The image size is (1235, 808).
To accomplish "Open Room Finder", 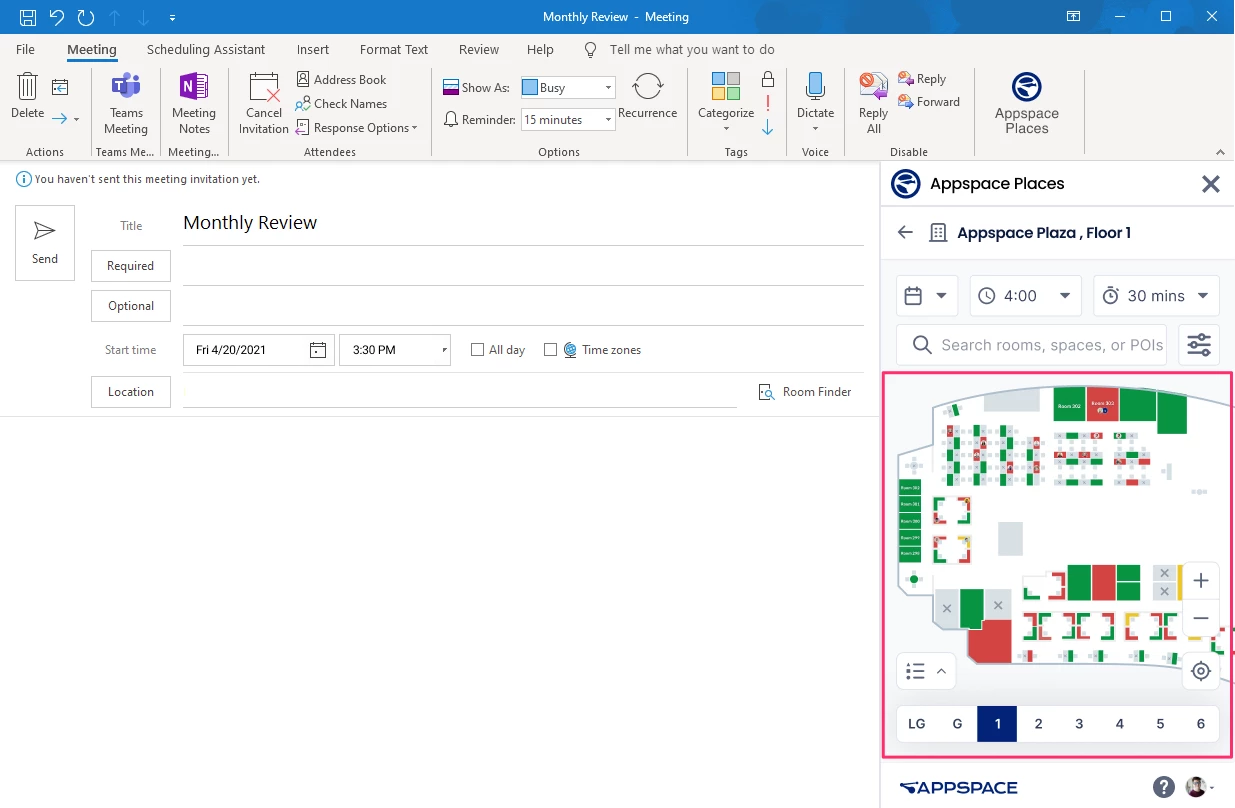I will (805, 392).
